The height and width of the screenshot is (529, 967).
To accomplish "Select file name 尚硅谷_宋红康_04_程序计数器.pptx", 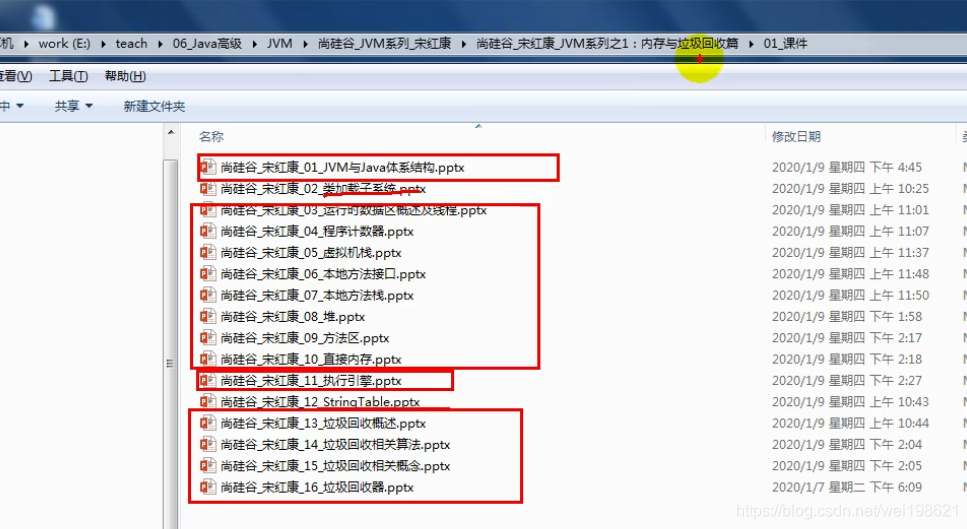I will [317, 232].
